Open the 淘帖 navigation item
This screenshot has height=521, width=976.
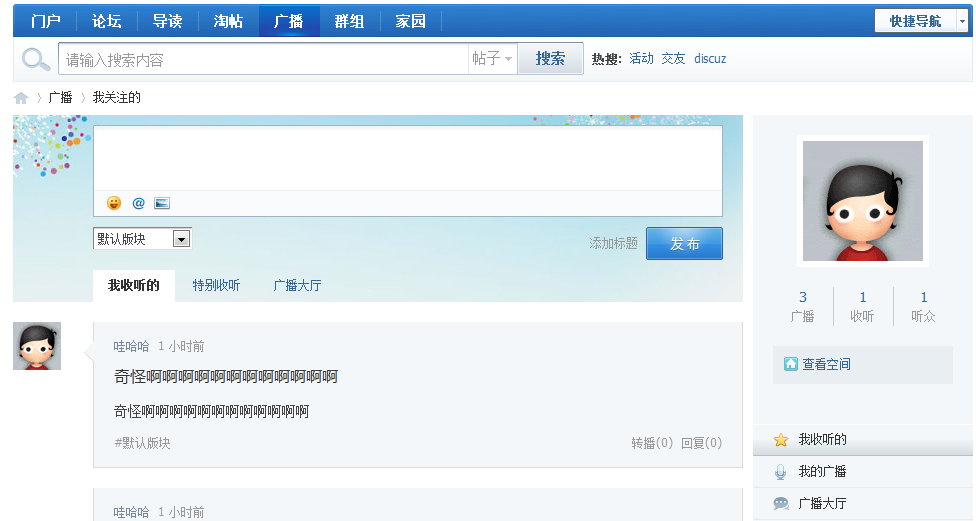pyautogui.click(x=228, y=21)
